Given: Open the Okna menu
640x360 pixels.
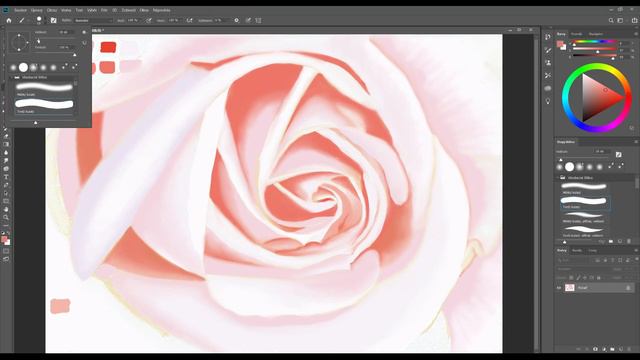Looking at the screenshot, I should pyautogui.click(x=144, y=10).
